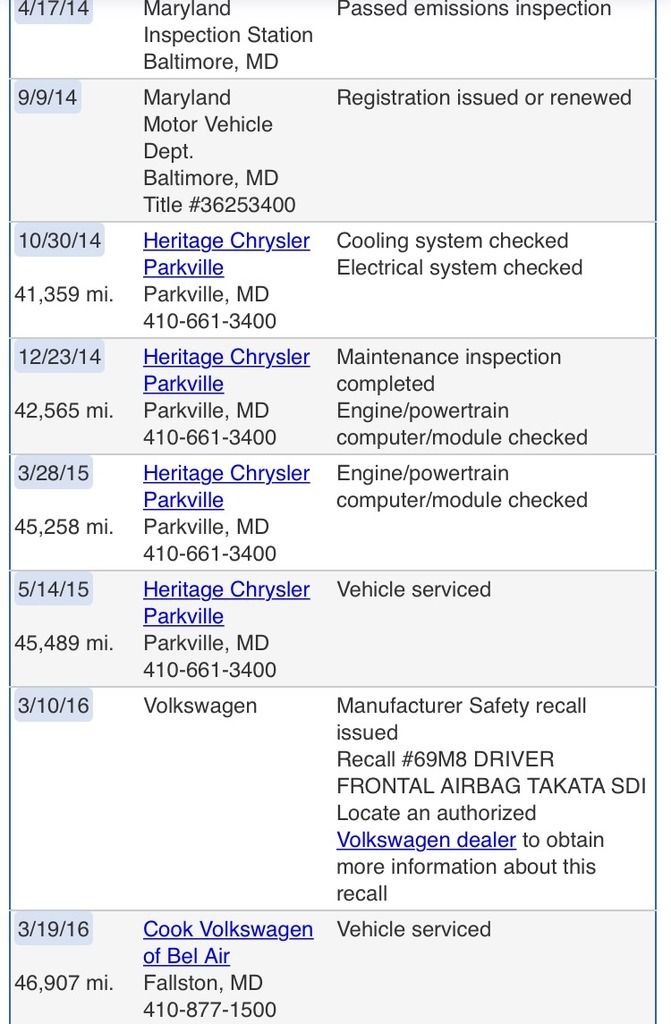Follow the Volkswagen dealer link

click(x=426, y=840)
